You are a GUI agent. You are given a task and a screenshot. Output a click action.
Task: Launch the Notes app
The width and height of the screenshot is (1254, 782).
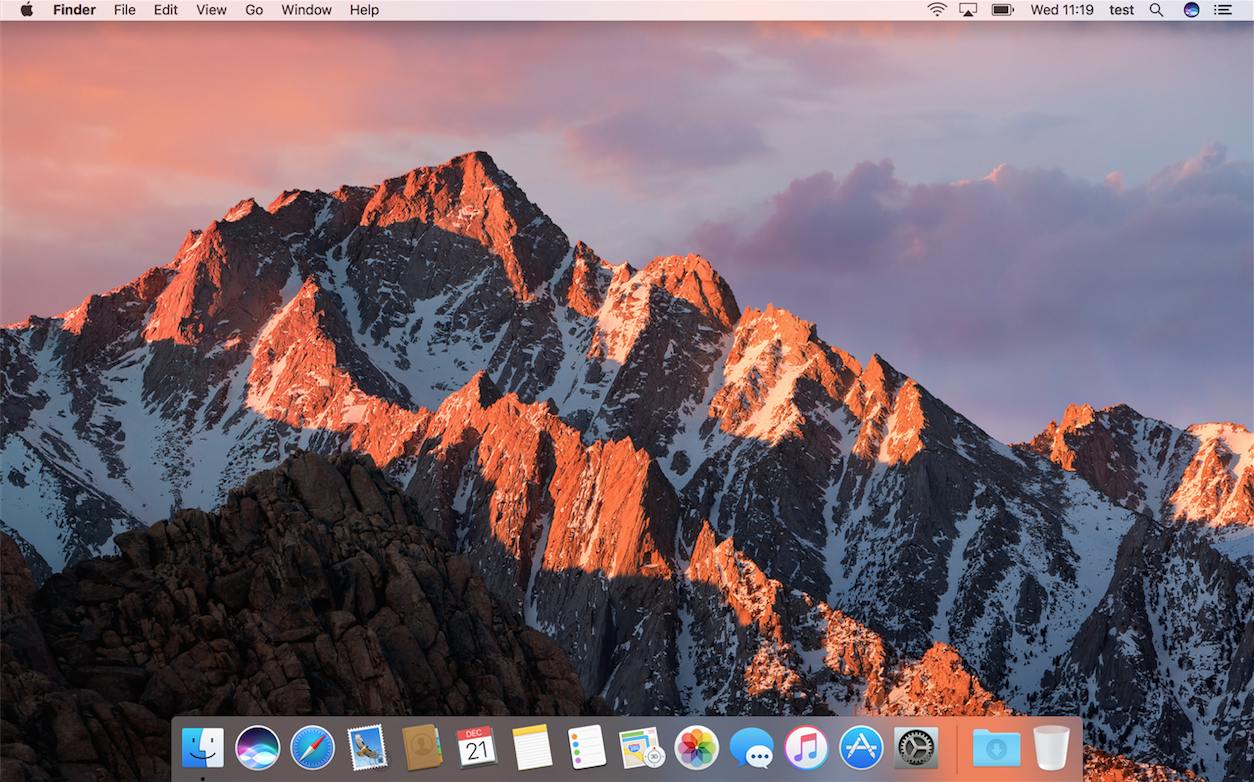click(532, 747)
